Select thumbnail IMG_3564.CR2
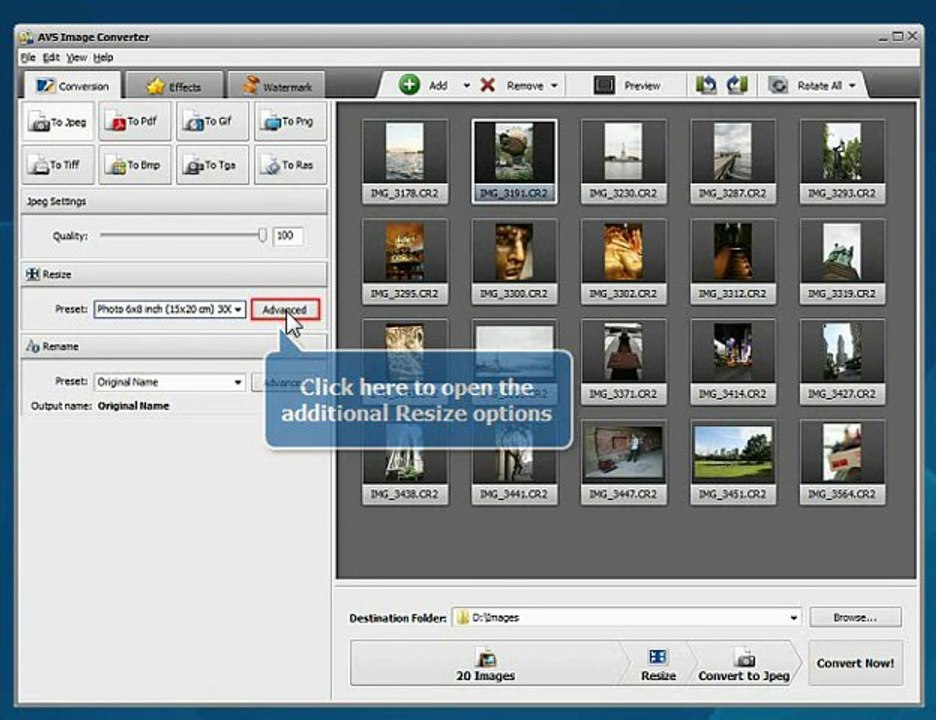This screenshot has width=936, height=720. (842, 462)
